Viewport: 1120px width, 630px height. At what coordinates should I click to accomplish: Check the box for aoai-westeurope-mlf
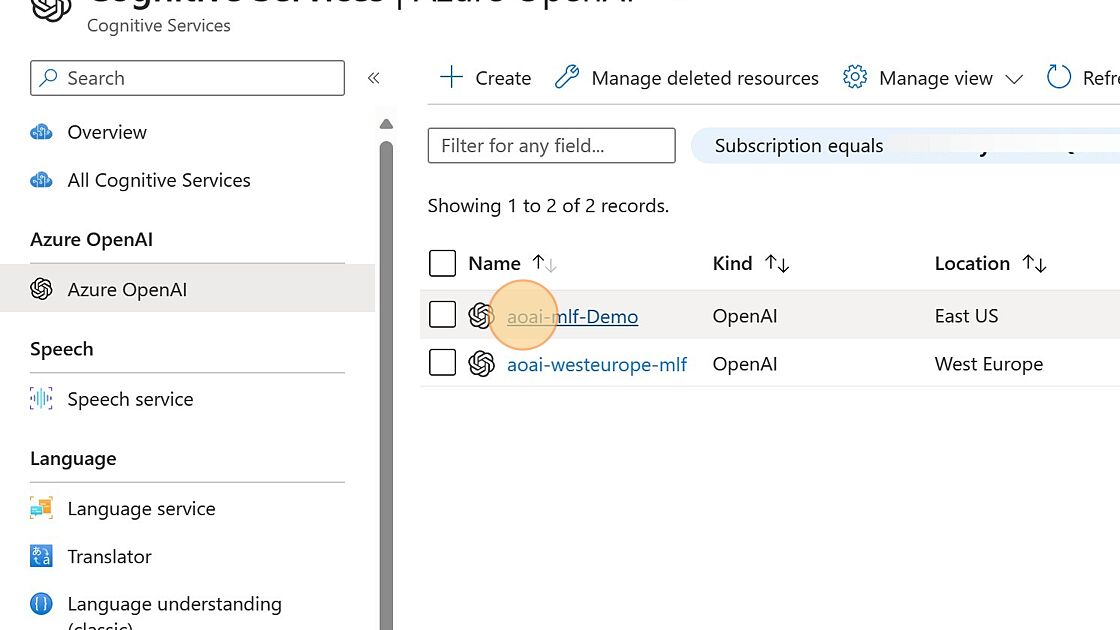click(x=442, y=363)
